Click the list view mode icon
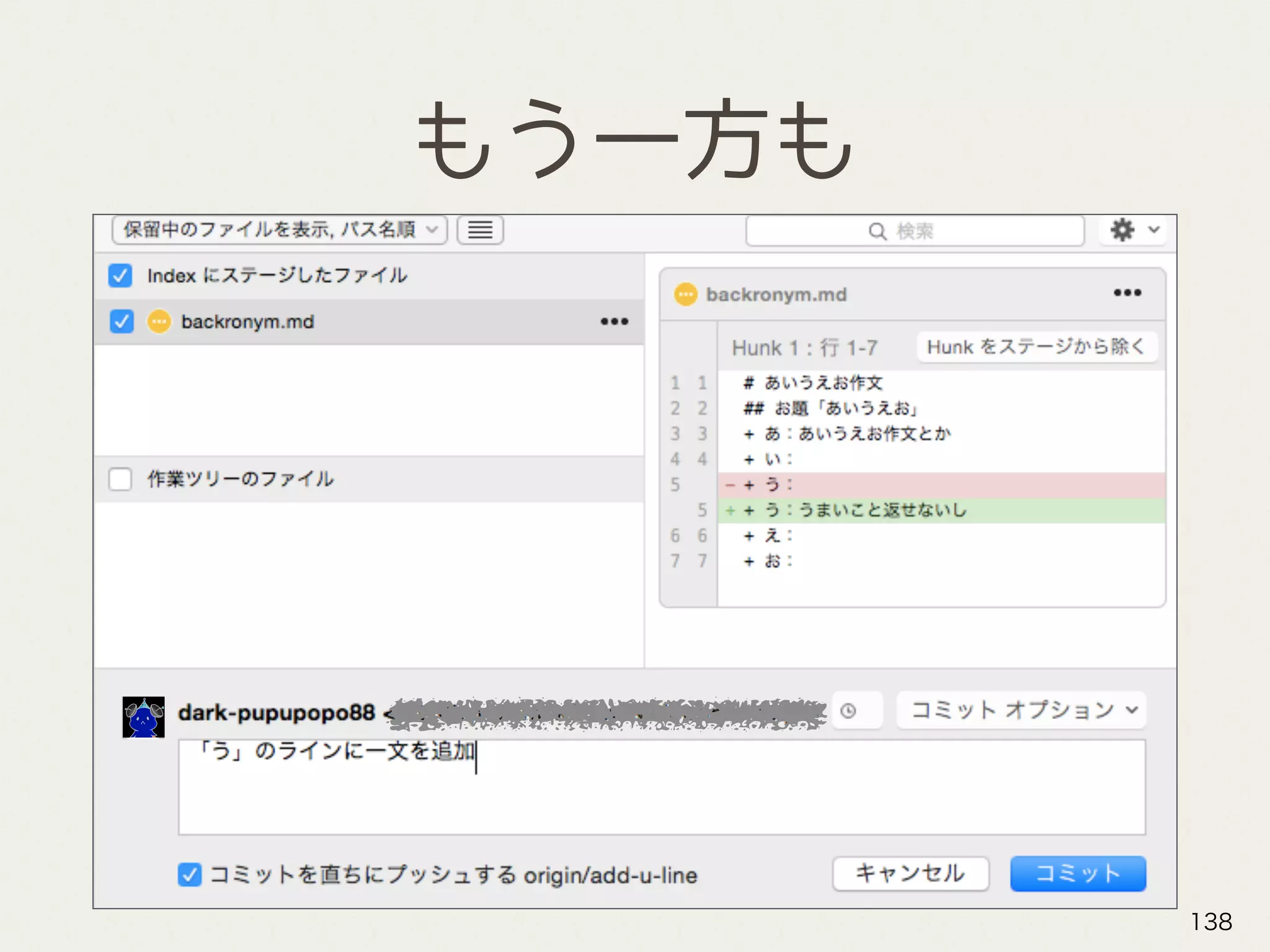This screenshot has width=1270, height=952. pos(479,230)
